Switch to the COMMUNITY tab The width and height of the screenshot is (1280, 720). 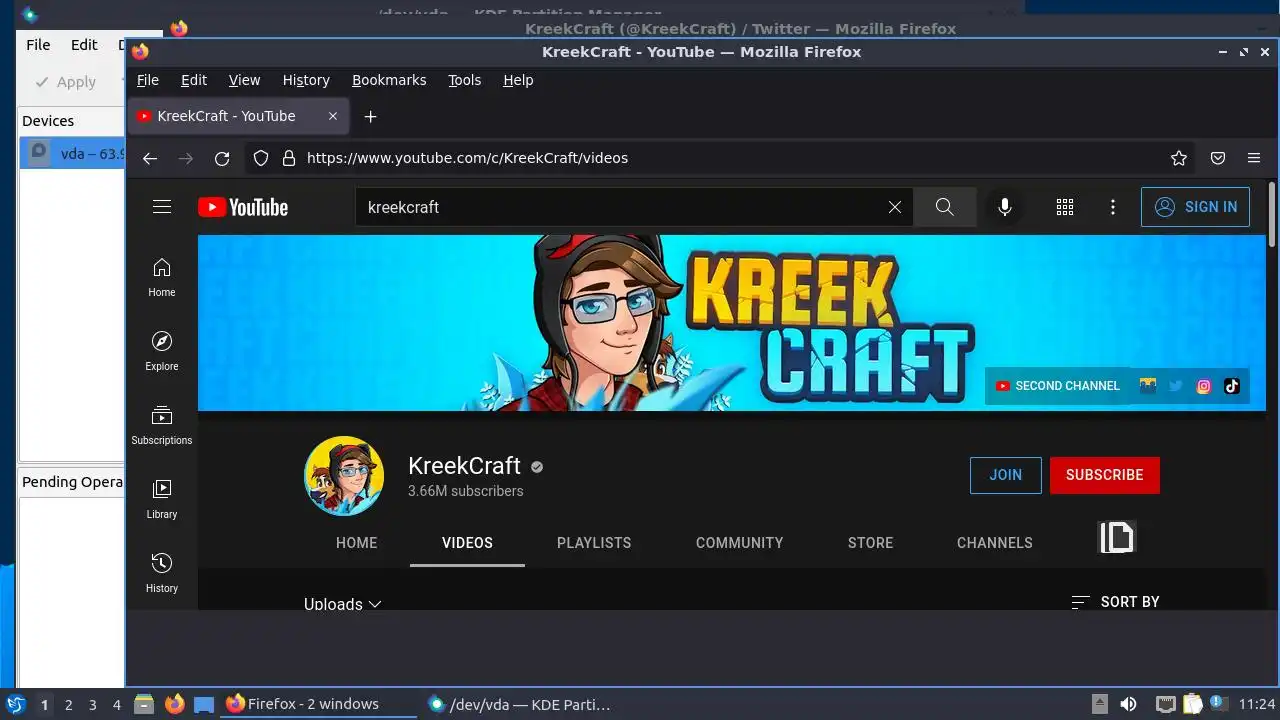coord(740,543)
